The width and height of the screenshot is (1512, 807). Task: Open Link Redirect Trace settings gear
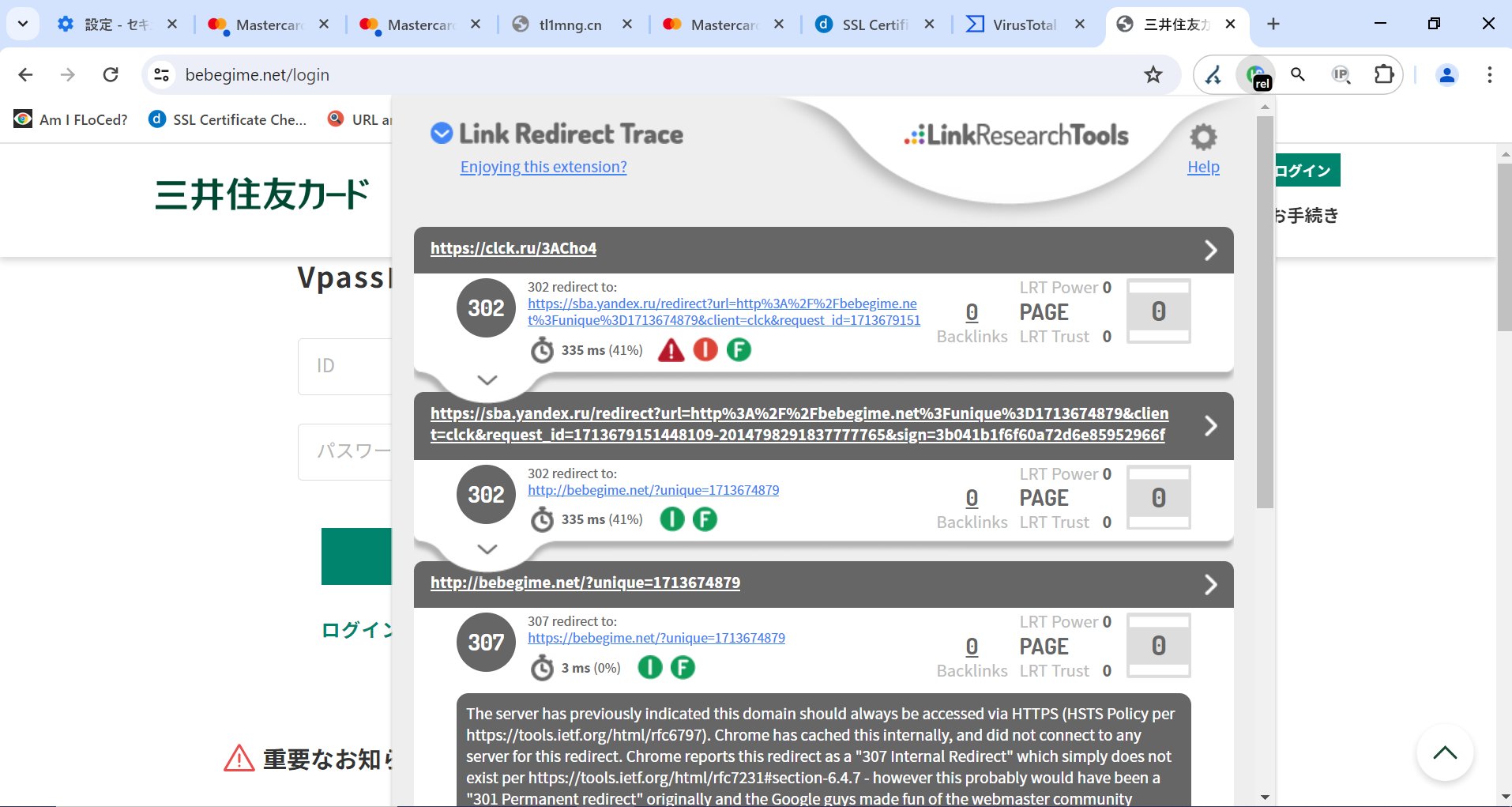click(x=1203, y=138)
